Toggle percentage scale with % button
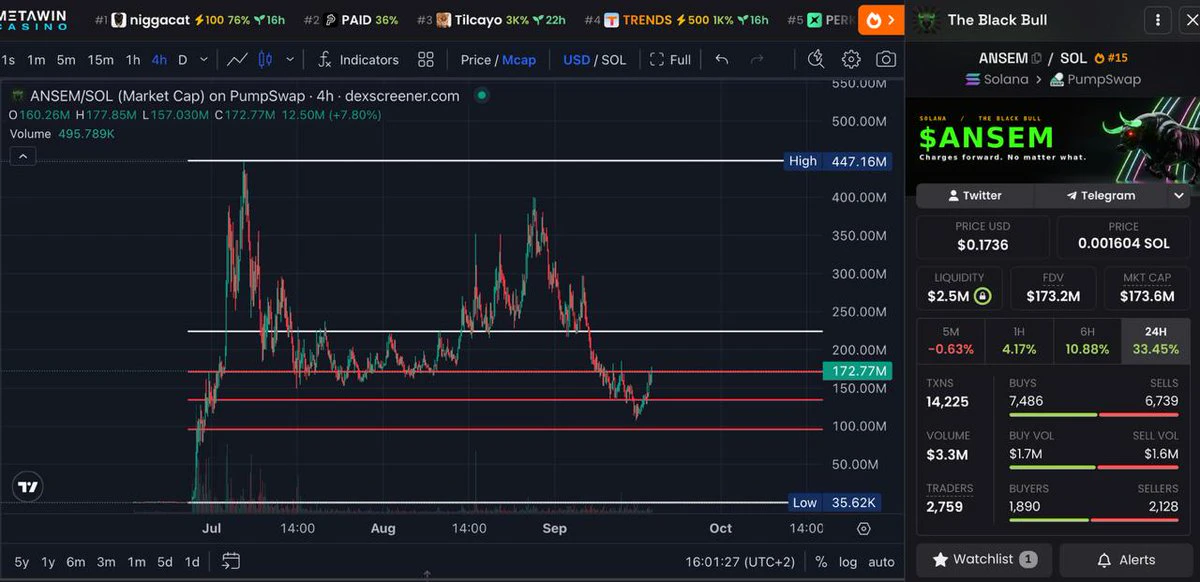The height and width of the screenshot is (582, 1200). click(x=821, y=561)
